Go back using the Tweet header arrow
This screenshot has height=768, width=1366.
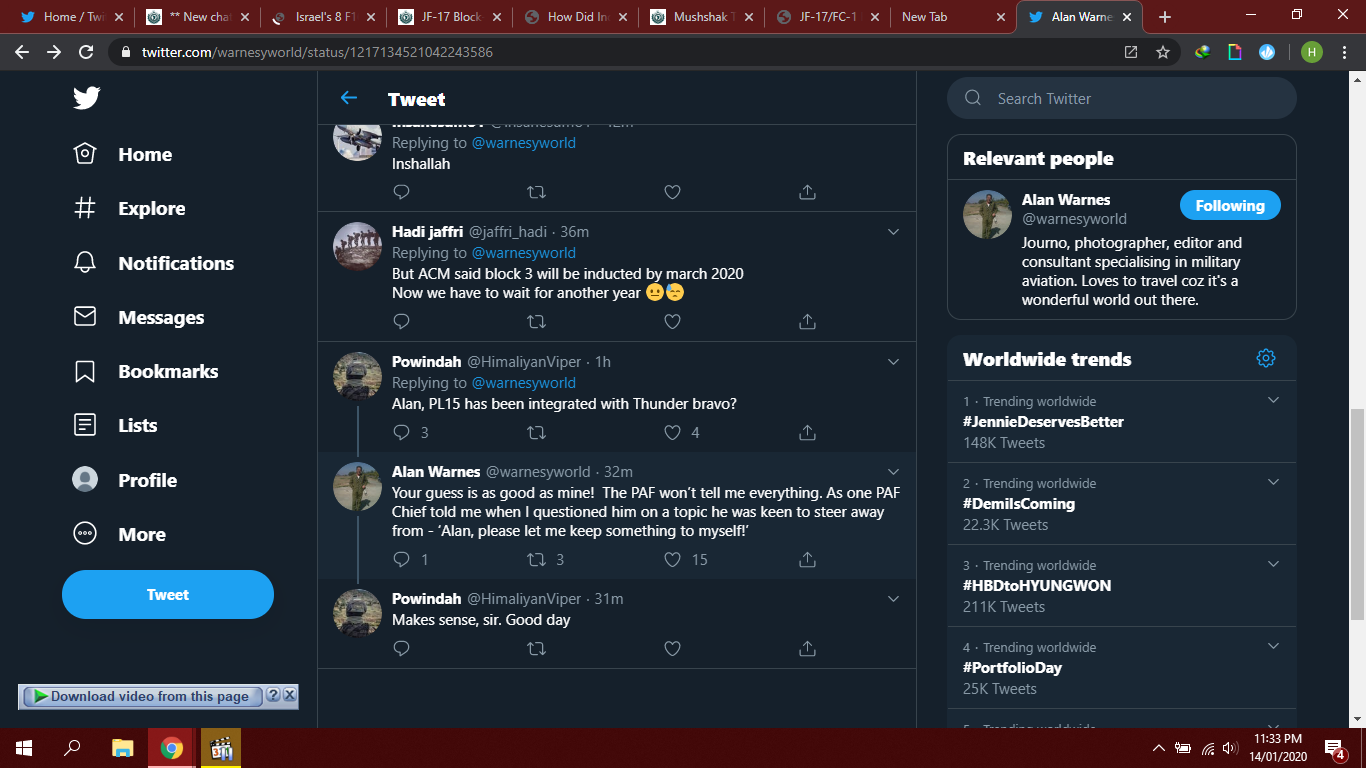[x=348, y=98]
